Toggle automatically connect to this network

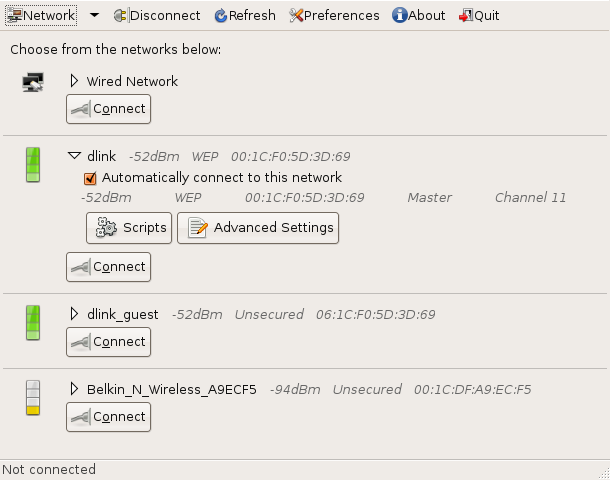point(90,178)
